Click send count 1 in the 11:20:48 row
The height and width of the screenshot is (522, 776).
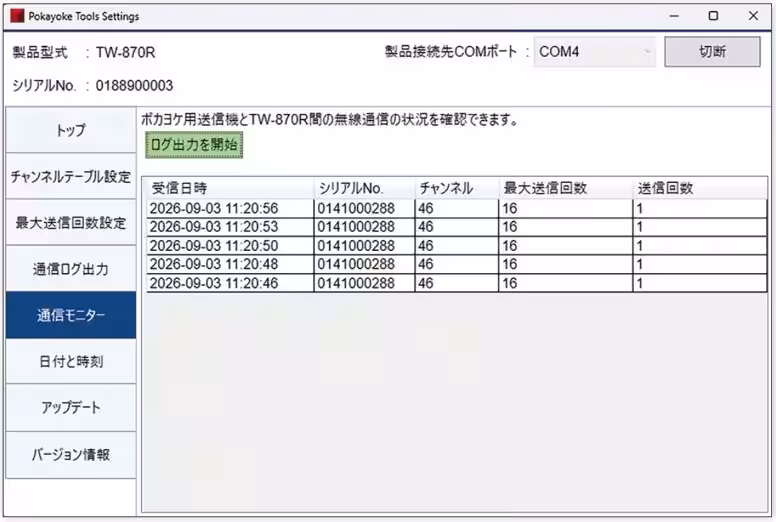coord(639,264)
